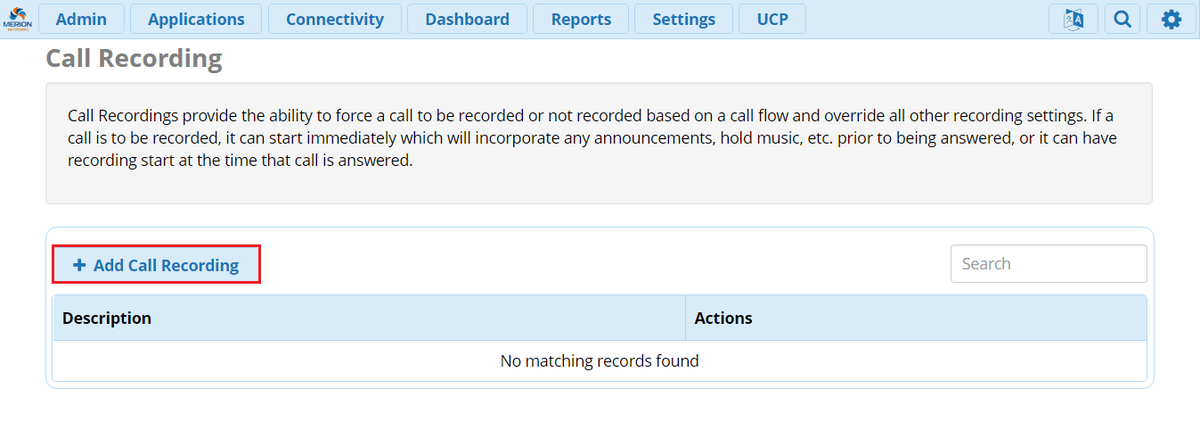
Task: Click the Actions column header
Action: 723,318
